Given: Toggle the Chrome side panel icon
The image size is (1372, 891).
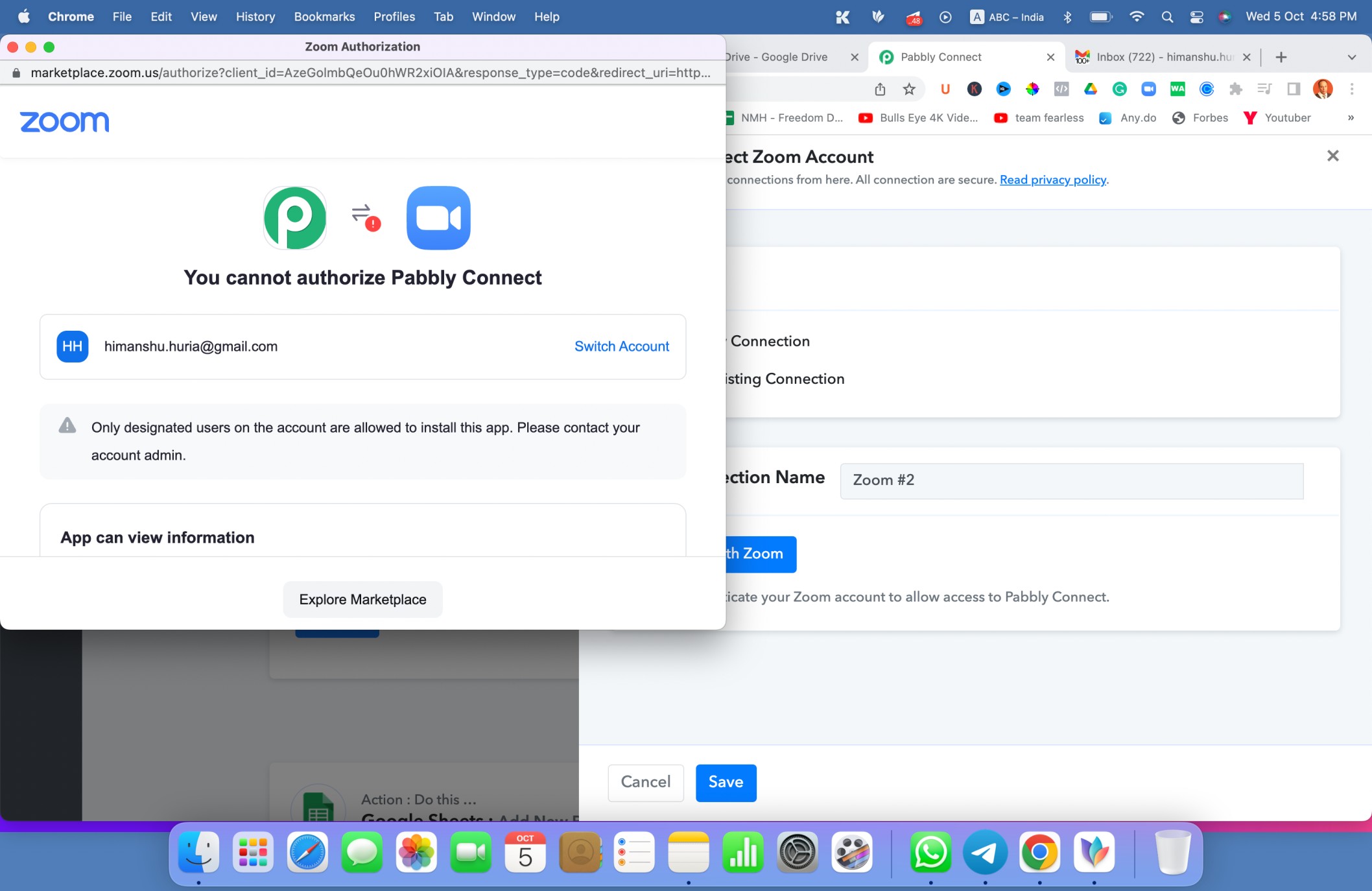Looking at the screenshot, I should coord(1294,89).
